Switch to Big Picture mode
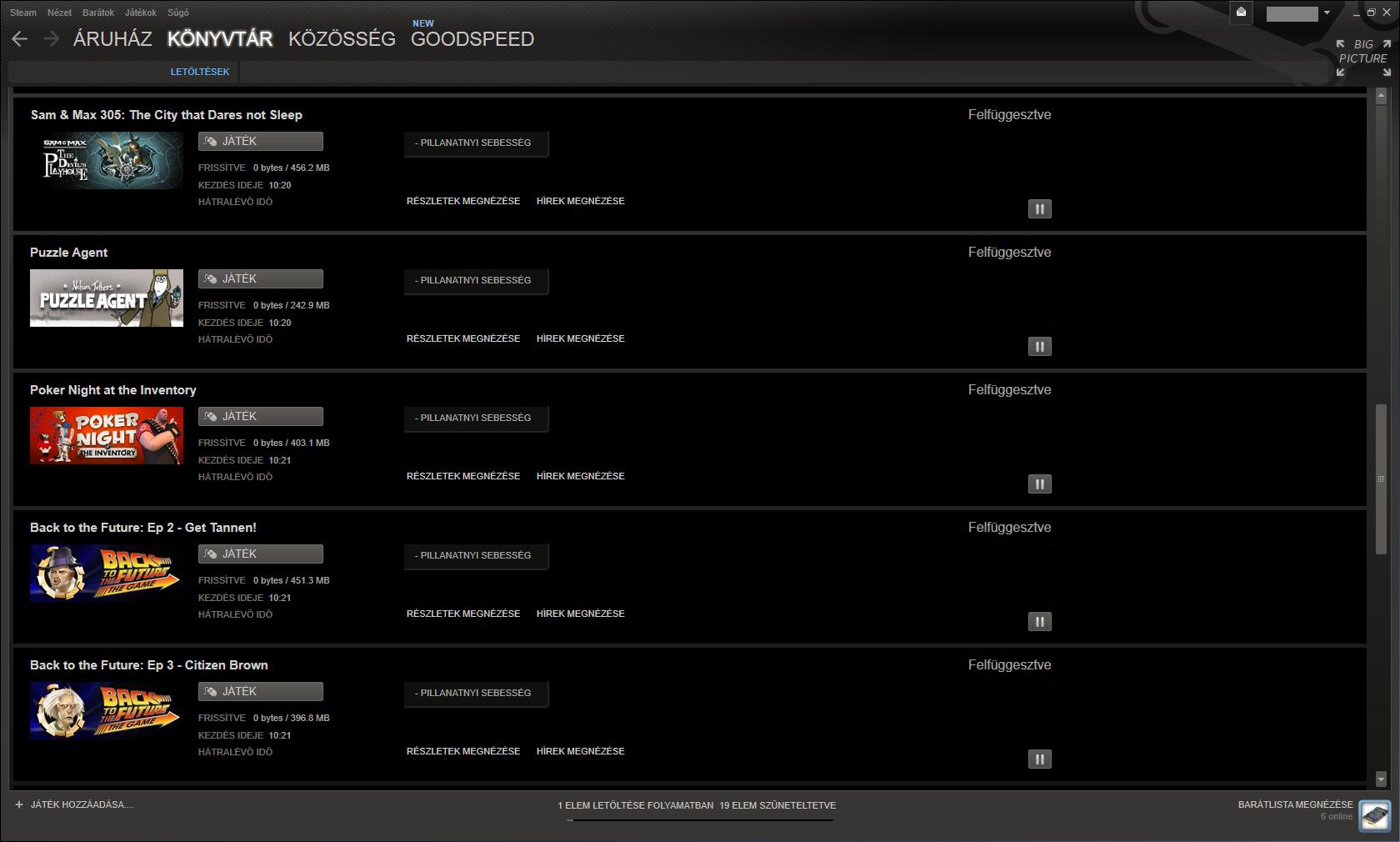The width and height of the screenshot is (1400, 842). 1363,57
